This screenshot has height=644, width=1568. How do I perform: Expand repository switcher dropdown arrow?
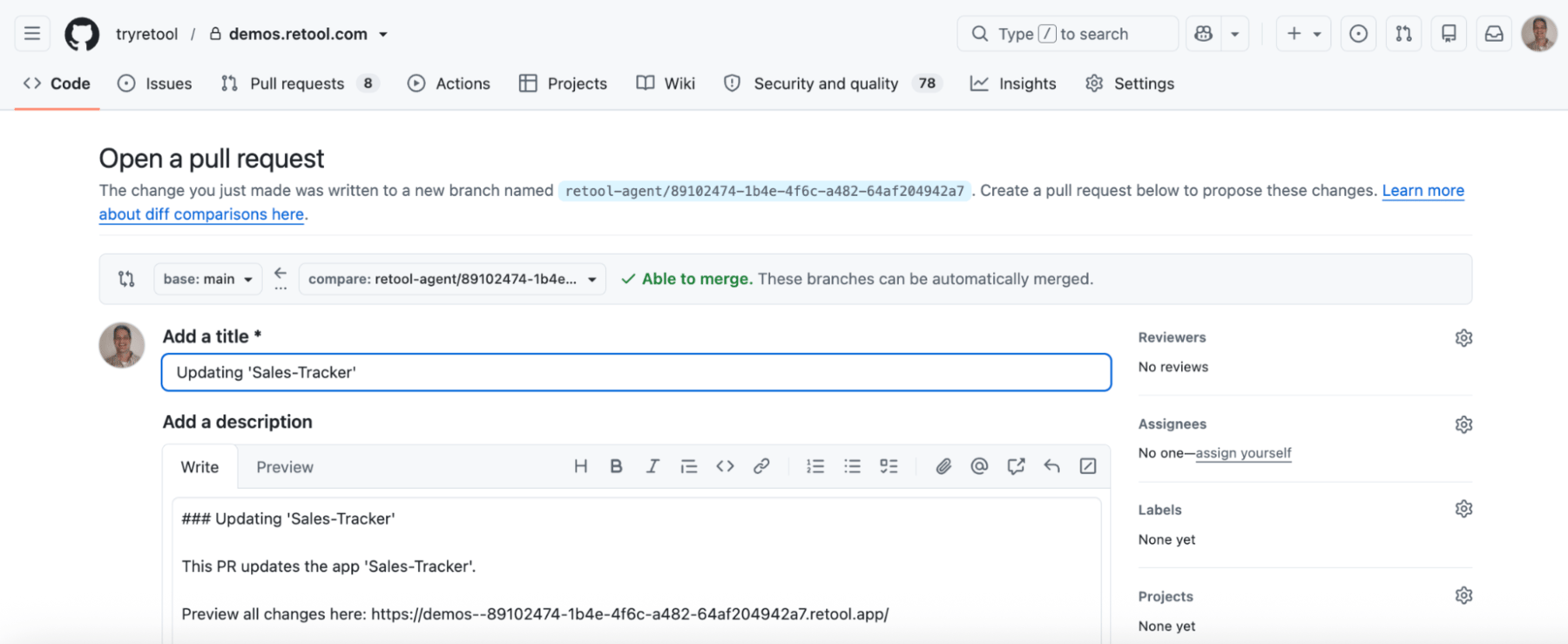pyautogui.click(x=383, y=35)
